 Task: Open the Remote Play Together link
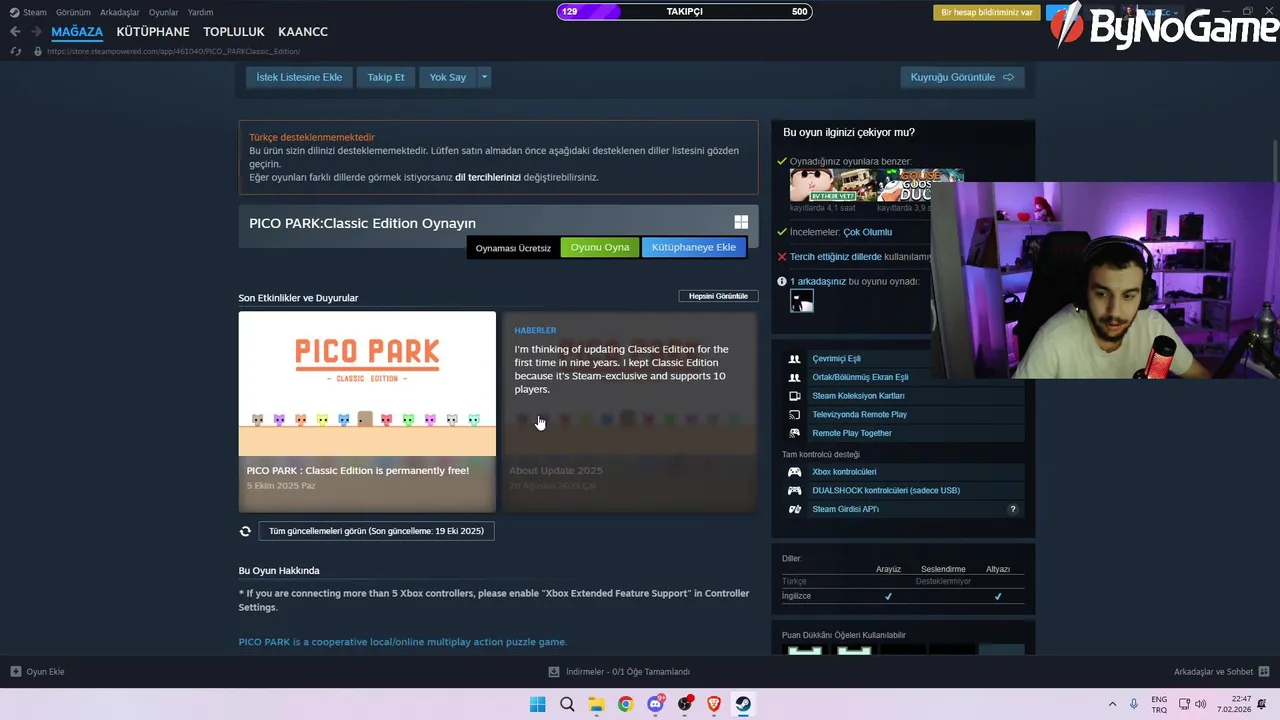tap(852, 433)
